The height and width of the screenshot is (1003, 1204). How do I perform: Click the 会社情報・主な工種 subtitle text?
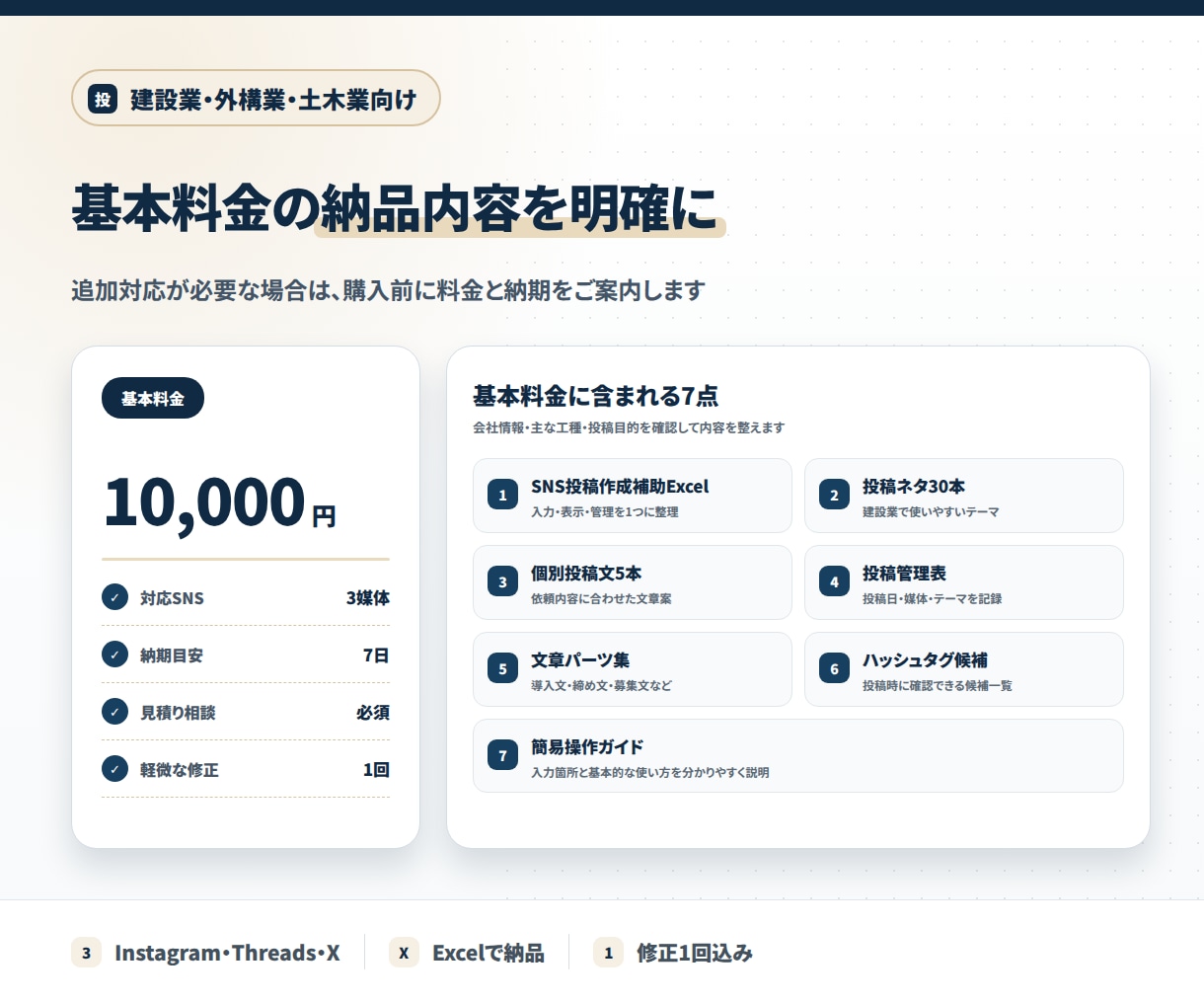click(629, 427)
